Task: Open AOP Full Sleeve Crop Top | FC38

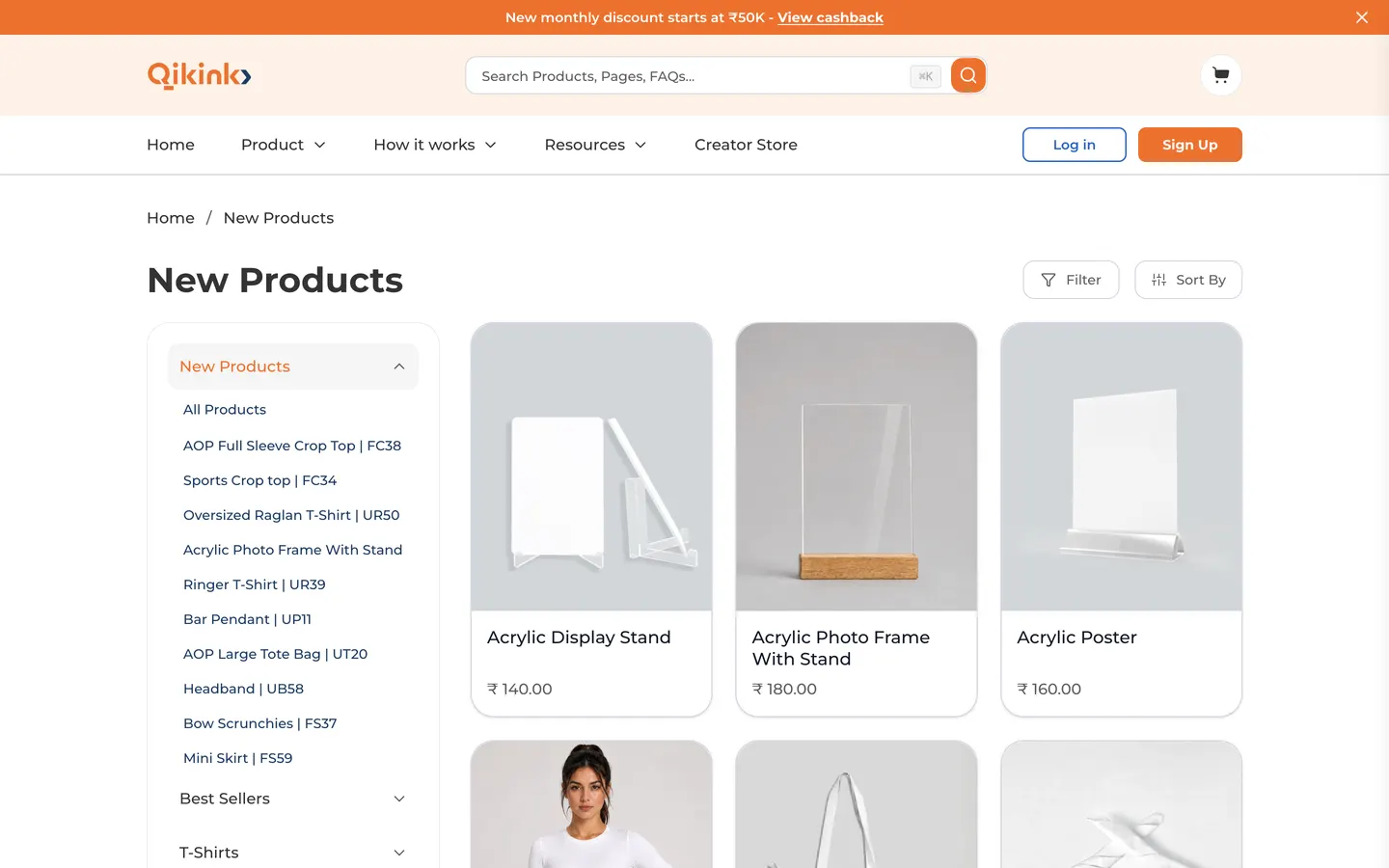Action: 292,446
